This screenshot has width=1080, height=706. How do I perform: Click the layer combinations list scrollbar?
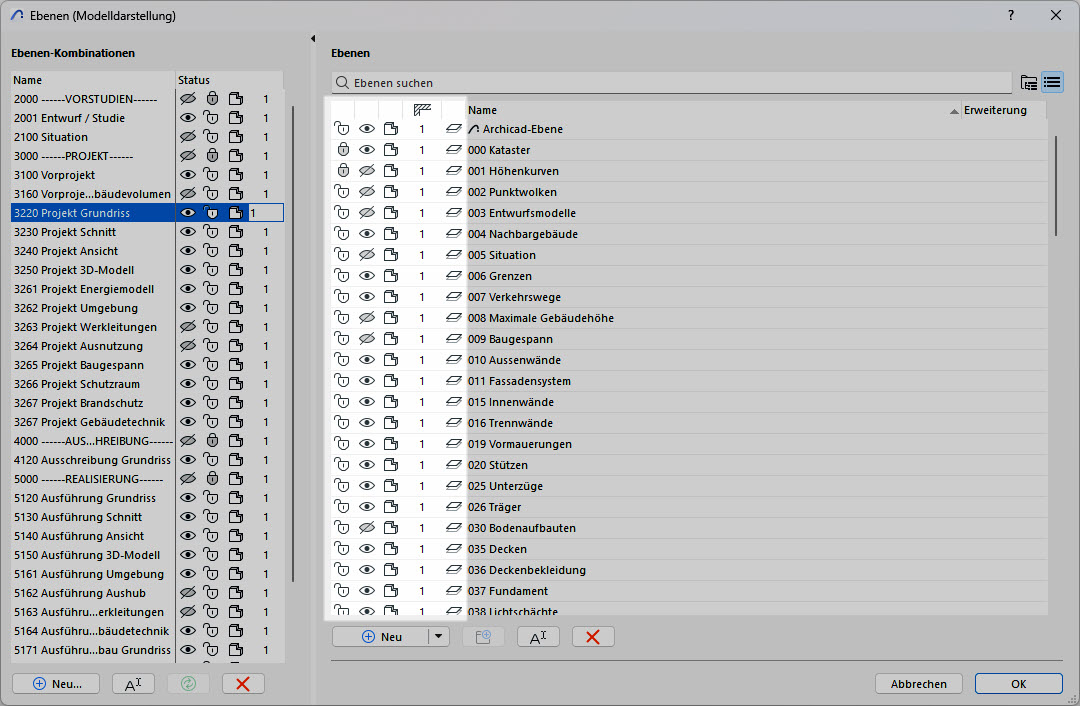(293, 343)
